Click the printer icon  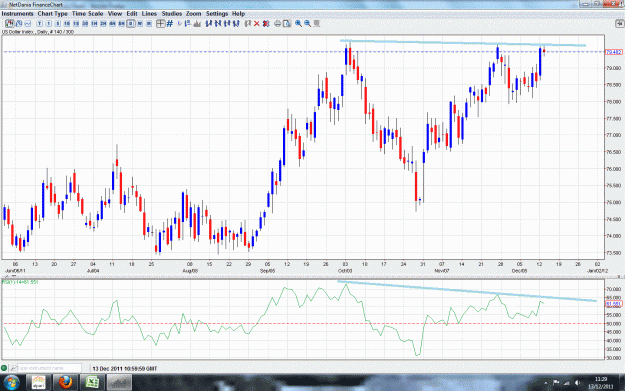(277, 24)
